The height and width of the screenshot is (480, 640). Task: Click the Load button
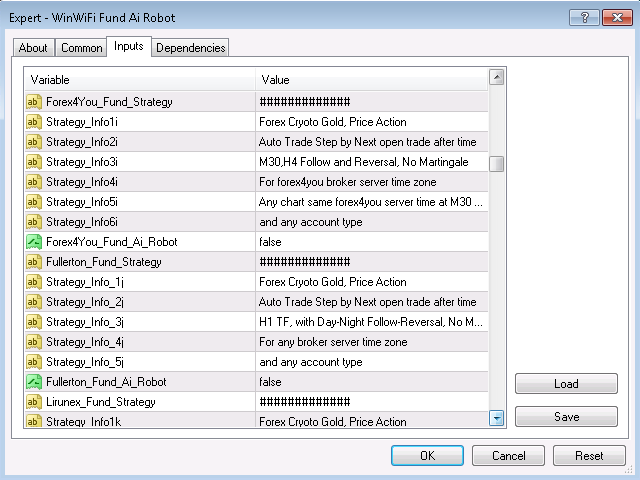coord(566,384)
